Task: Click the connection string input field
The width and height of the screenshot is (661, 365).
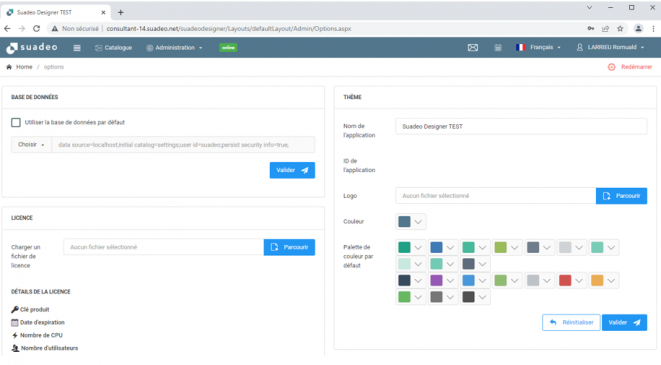Action: (x=183, y=145)
